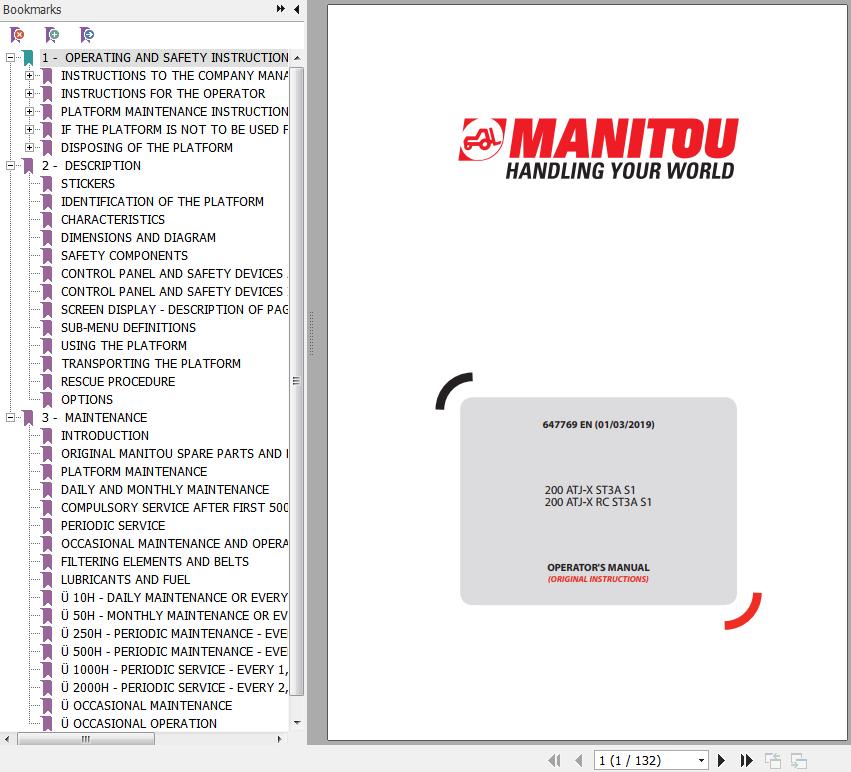The width and height of the screenshot is (851, 772).
Task: Open Identification of the Platform bookmark
Action: (162, 201)
